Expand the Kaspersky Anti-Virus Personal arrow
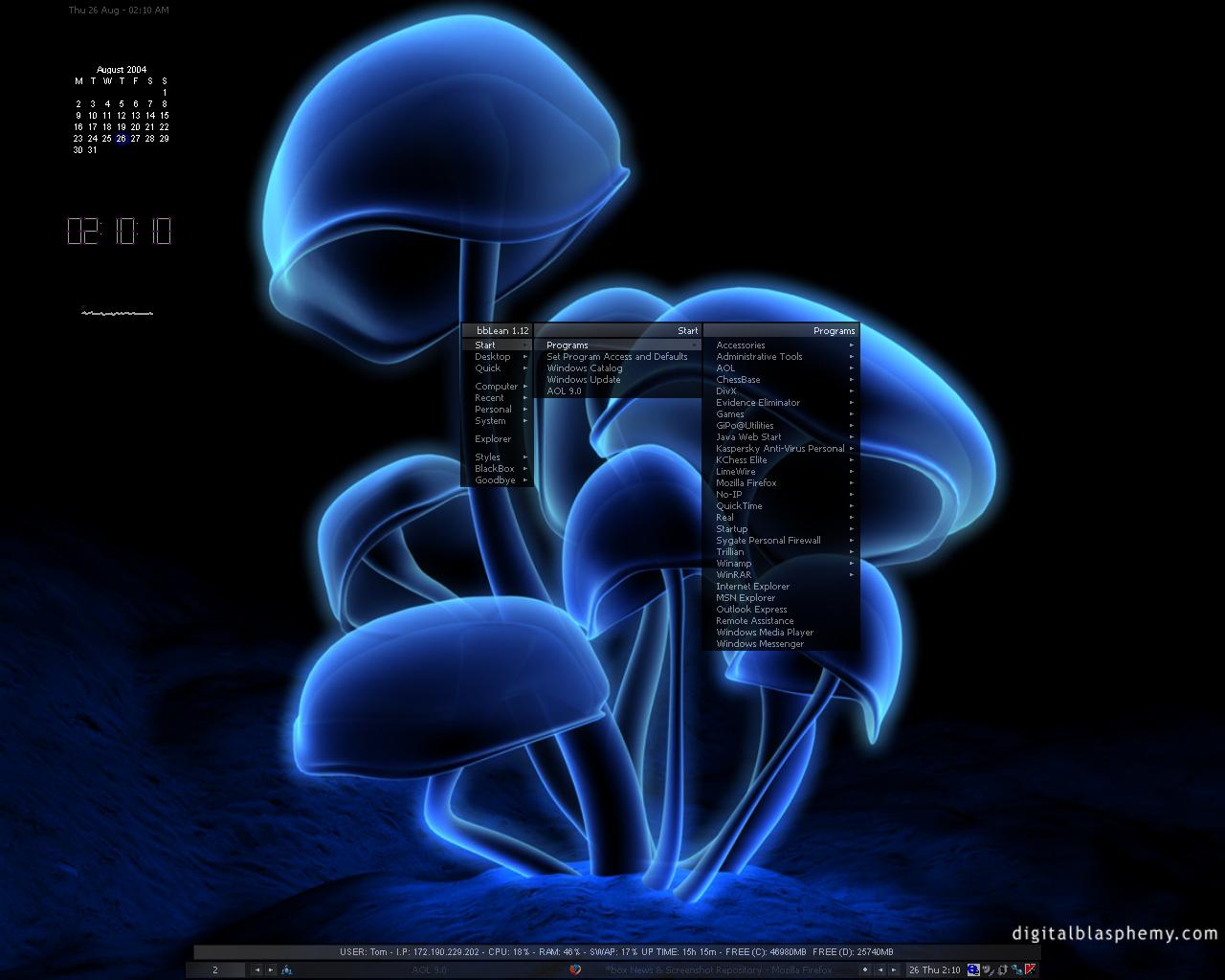 (851, 449)
